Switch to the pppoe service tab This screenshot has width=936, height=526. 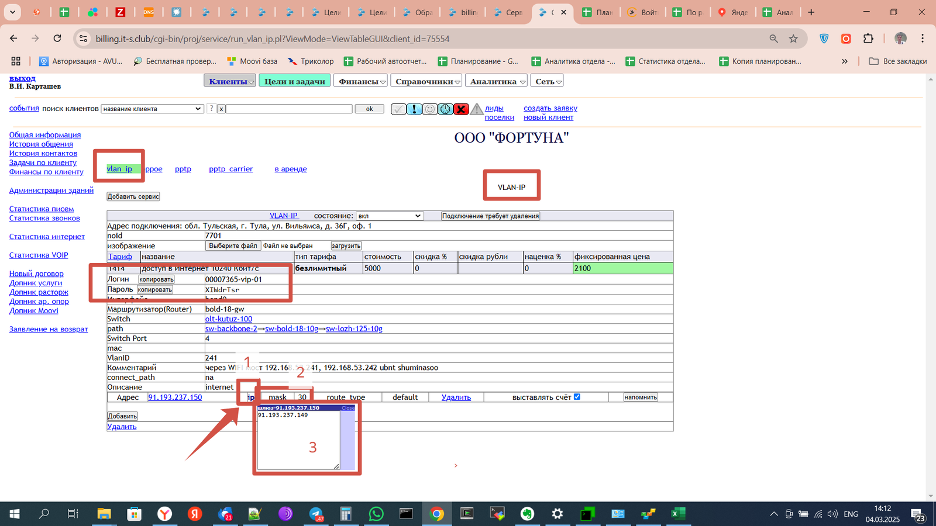tap(153, 169)
